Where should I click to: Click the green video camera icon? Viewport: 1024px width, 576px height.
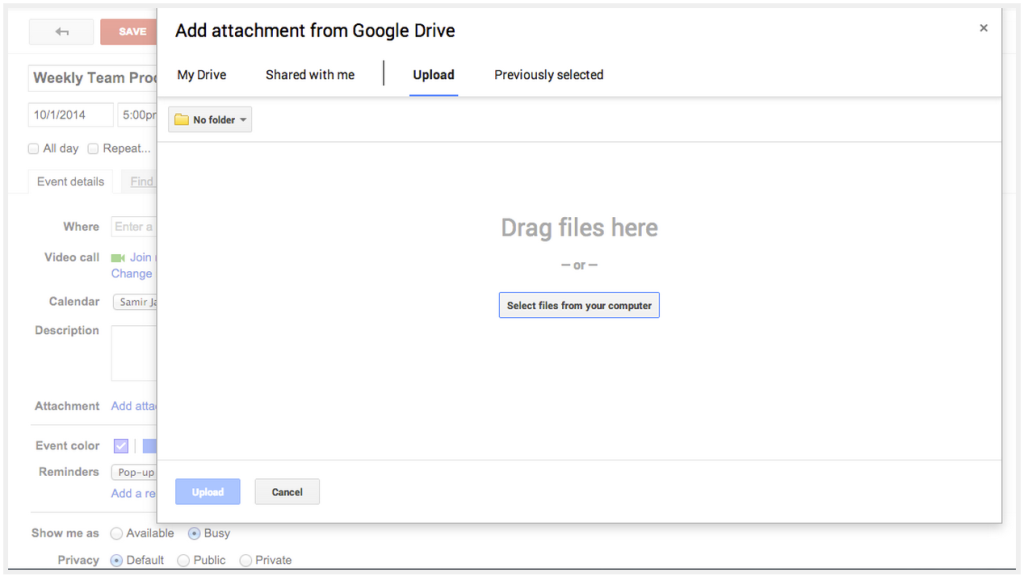coord(118,258)
